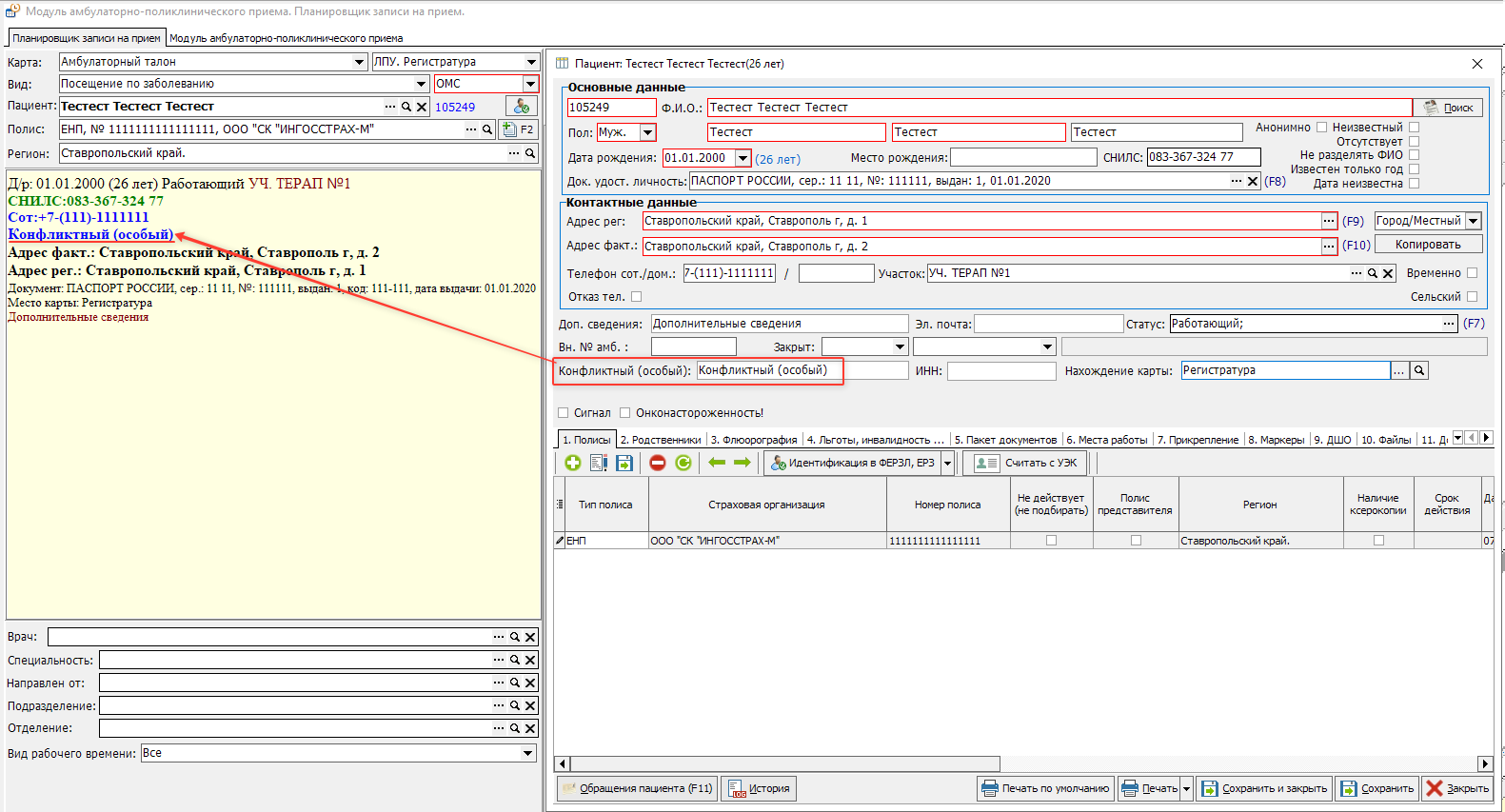Refresh the policies list
1505x812 pixels.
click(683, 463)
